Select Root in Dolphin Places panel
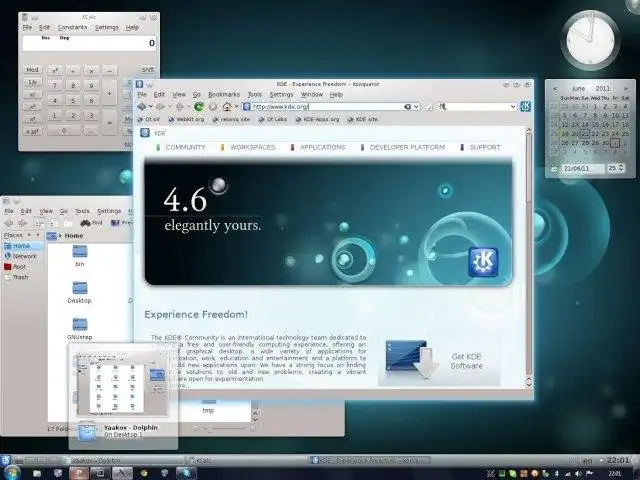Image resolution: width=640 pixels, height=480 pixels. [16, 267]
